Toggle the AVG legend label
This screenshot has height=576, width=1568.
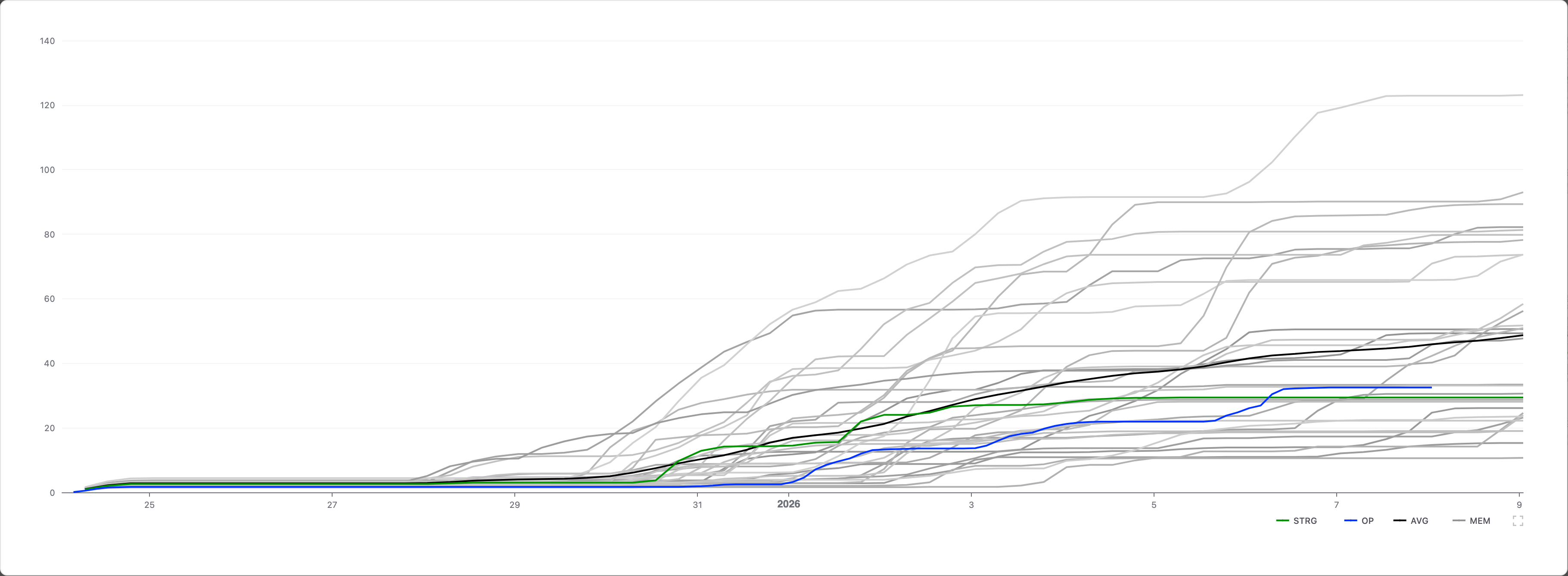[x=1419, y=521]
